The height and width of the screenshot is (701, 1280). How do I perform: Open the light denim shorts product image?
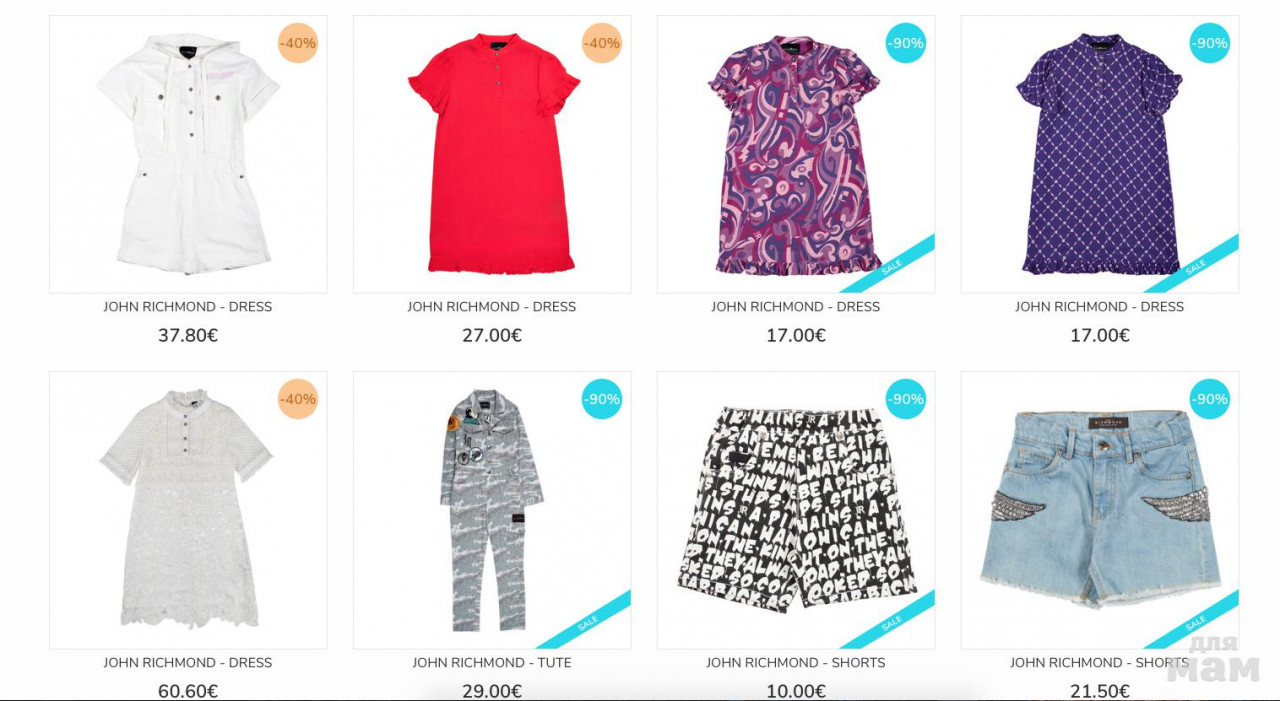pyautogui.click(x=1100, y=510)
